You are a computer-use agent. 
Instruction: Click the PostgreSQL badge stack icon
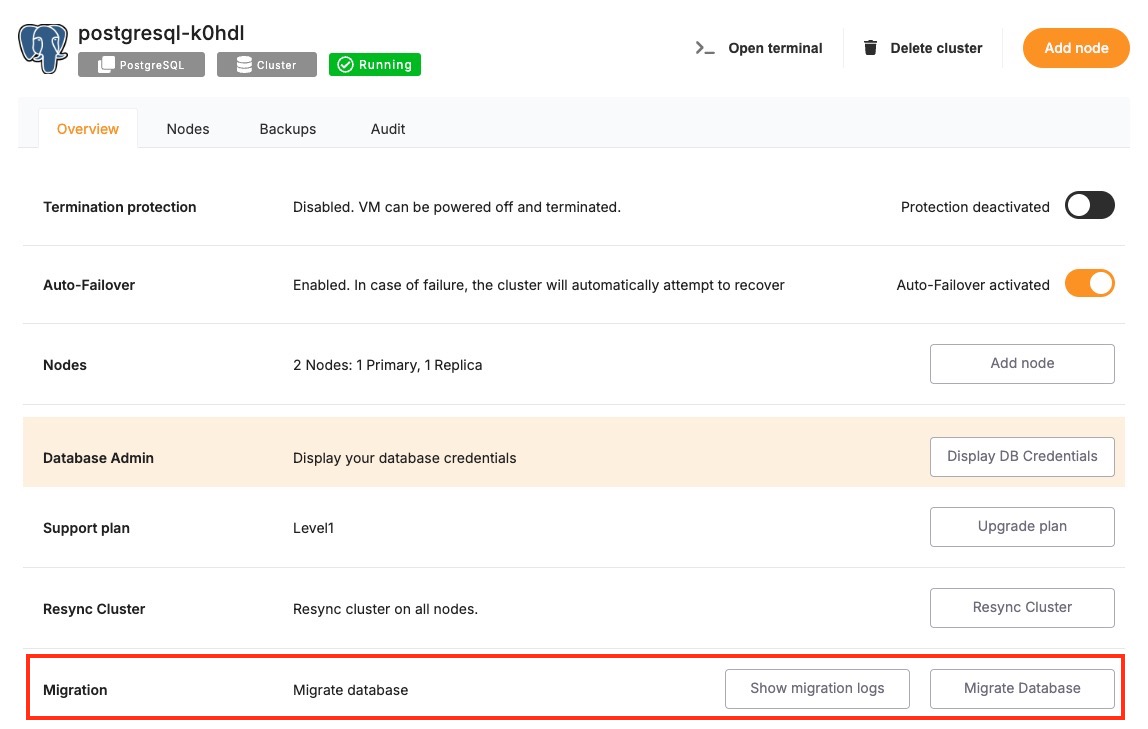tap(105, 65)
